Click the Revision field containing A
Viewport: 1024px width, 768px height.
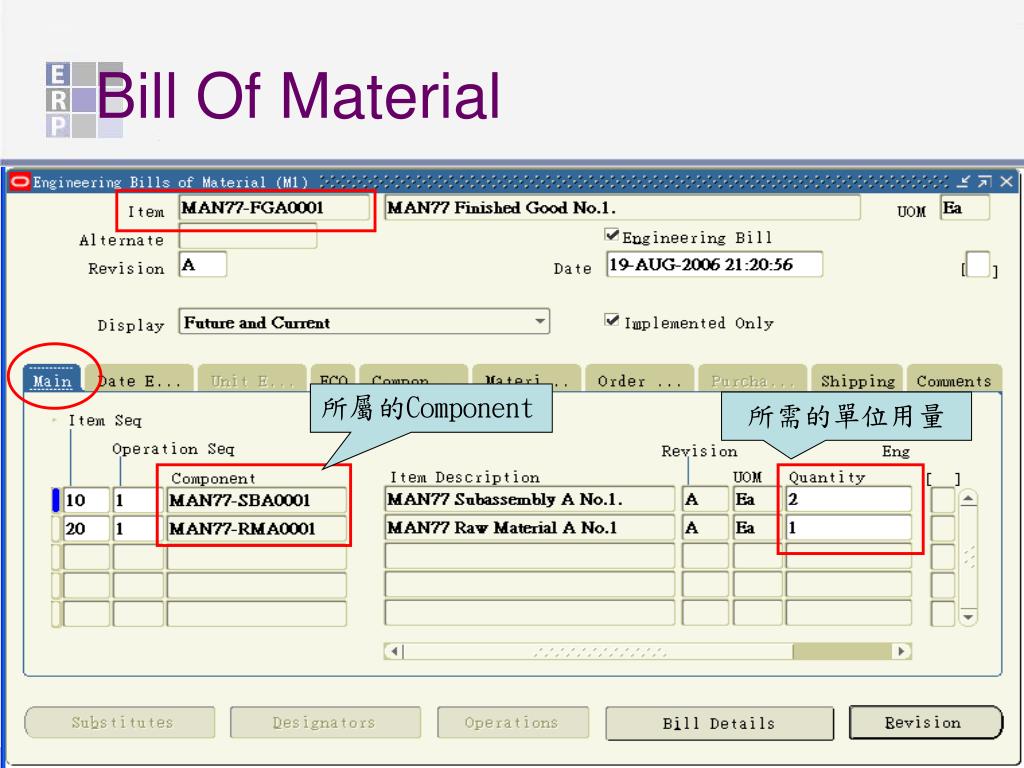pos(202,265)
